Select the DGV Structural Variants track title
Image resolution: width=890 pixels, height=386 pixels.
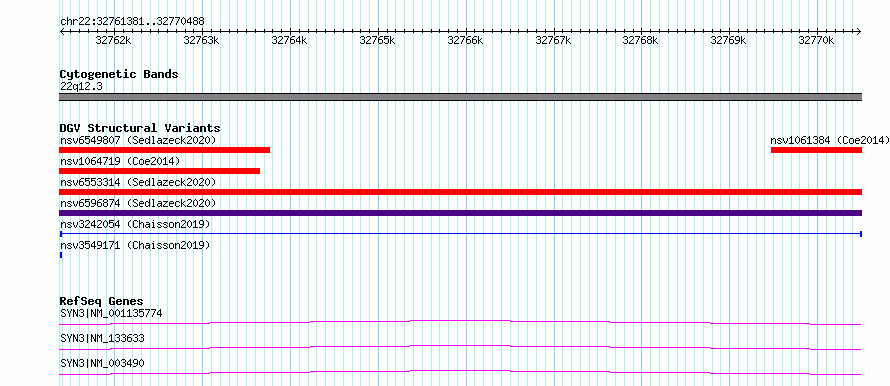click(140, 128)
